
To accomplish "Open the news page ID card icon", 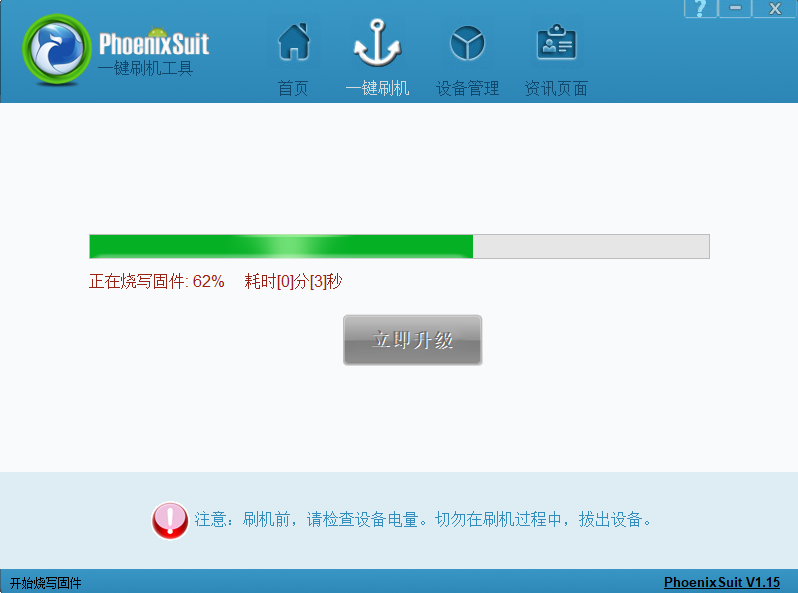I will point(556,43).
